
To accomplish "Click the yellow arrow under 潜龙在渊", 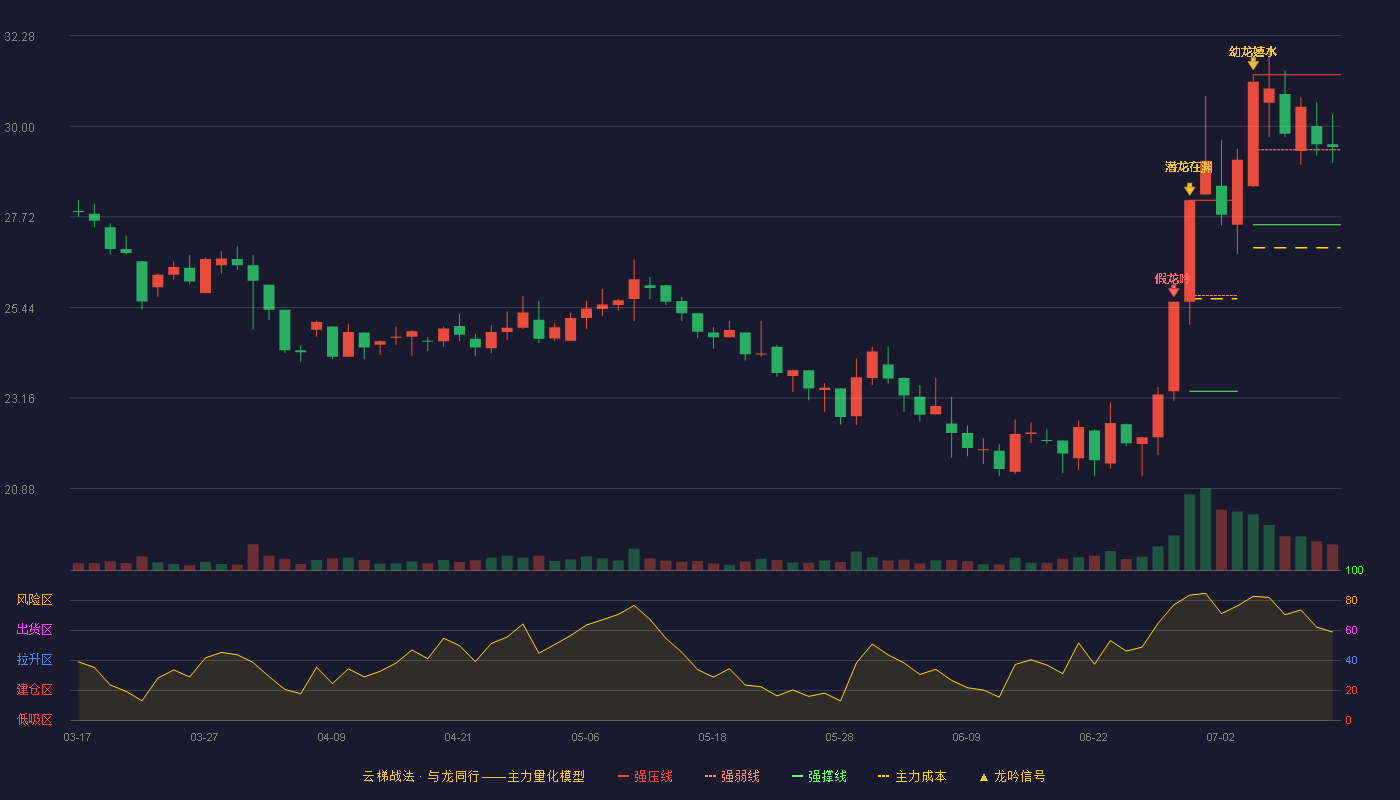I will click(1189, 189).
